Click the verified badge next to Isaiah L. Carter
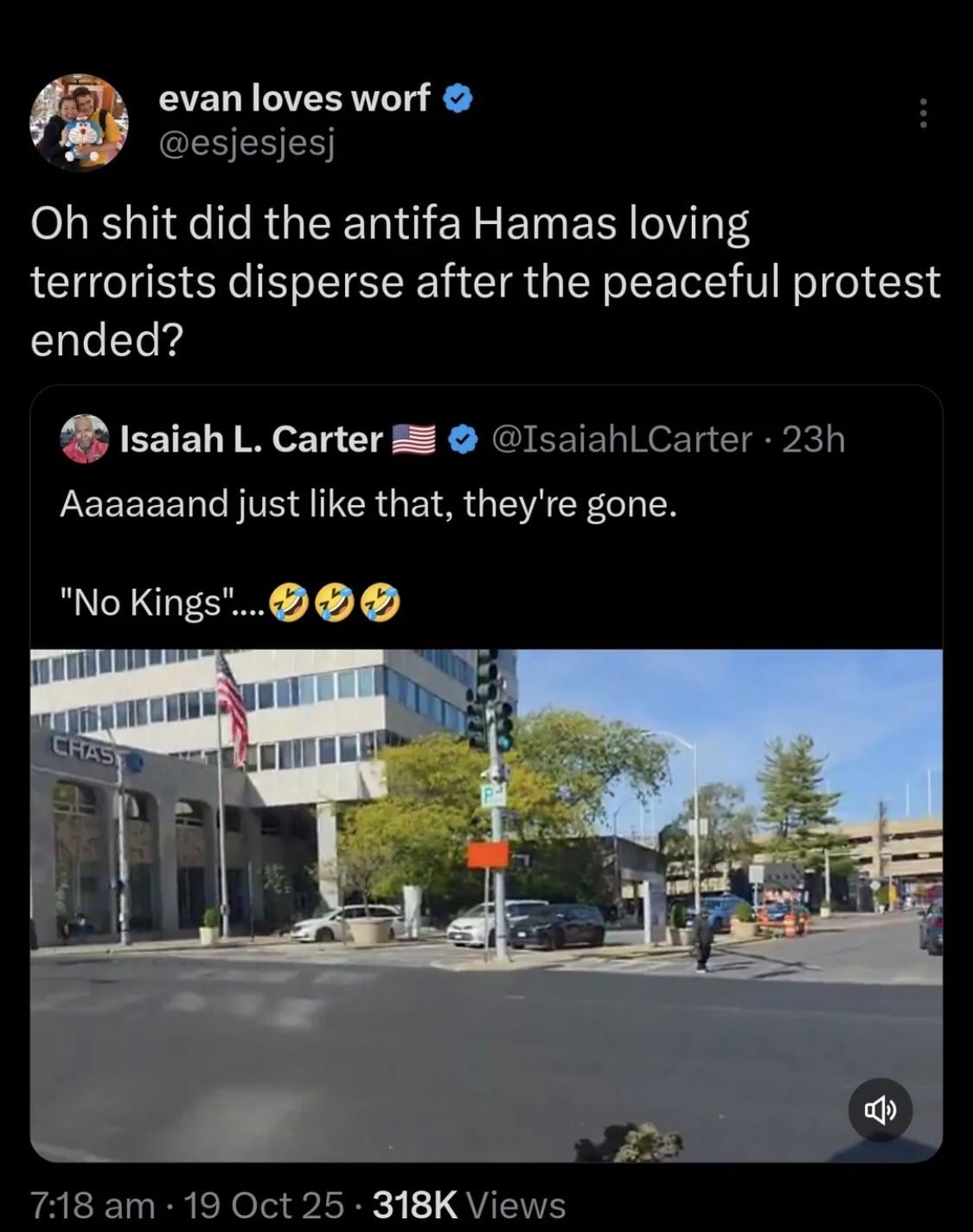This screenshot has width=973, height=1232. [x=463, y=440]
